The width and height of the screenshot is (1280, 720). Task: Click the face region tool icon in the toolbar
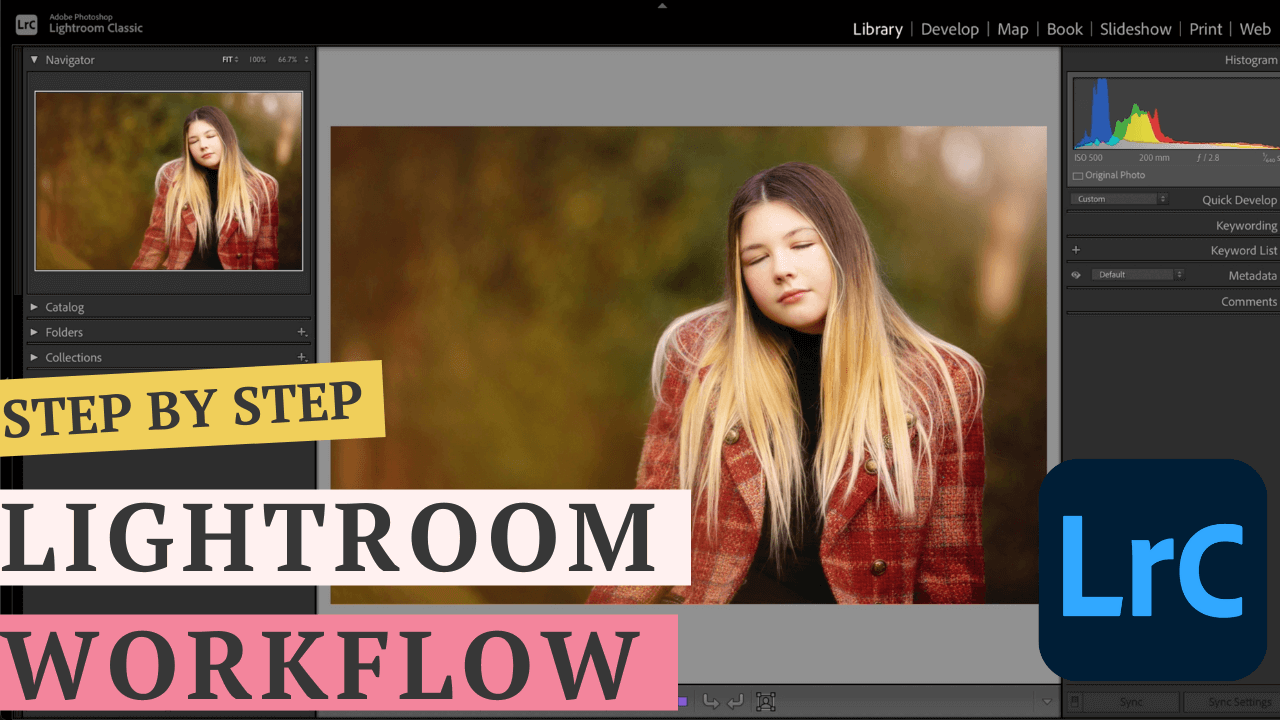765,701
